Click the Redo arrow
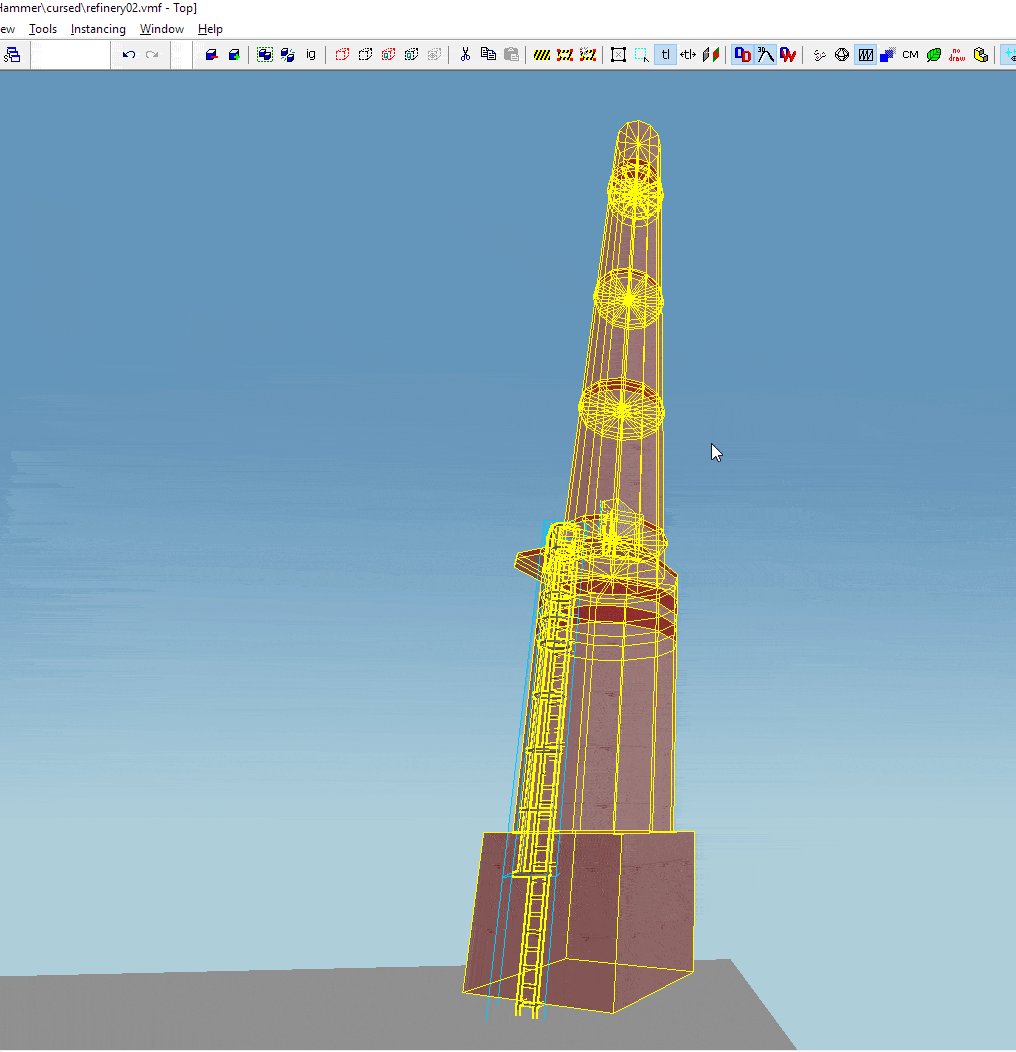The width and height of the screenshot is (1016, 1052). click(x=152, y=54)
